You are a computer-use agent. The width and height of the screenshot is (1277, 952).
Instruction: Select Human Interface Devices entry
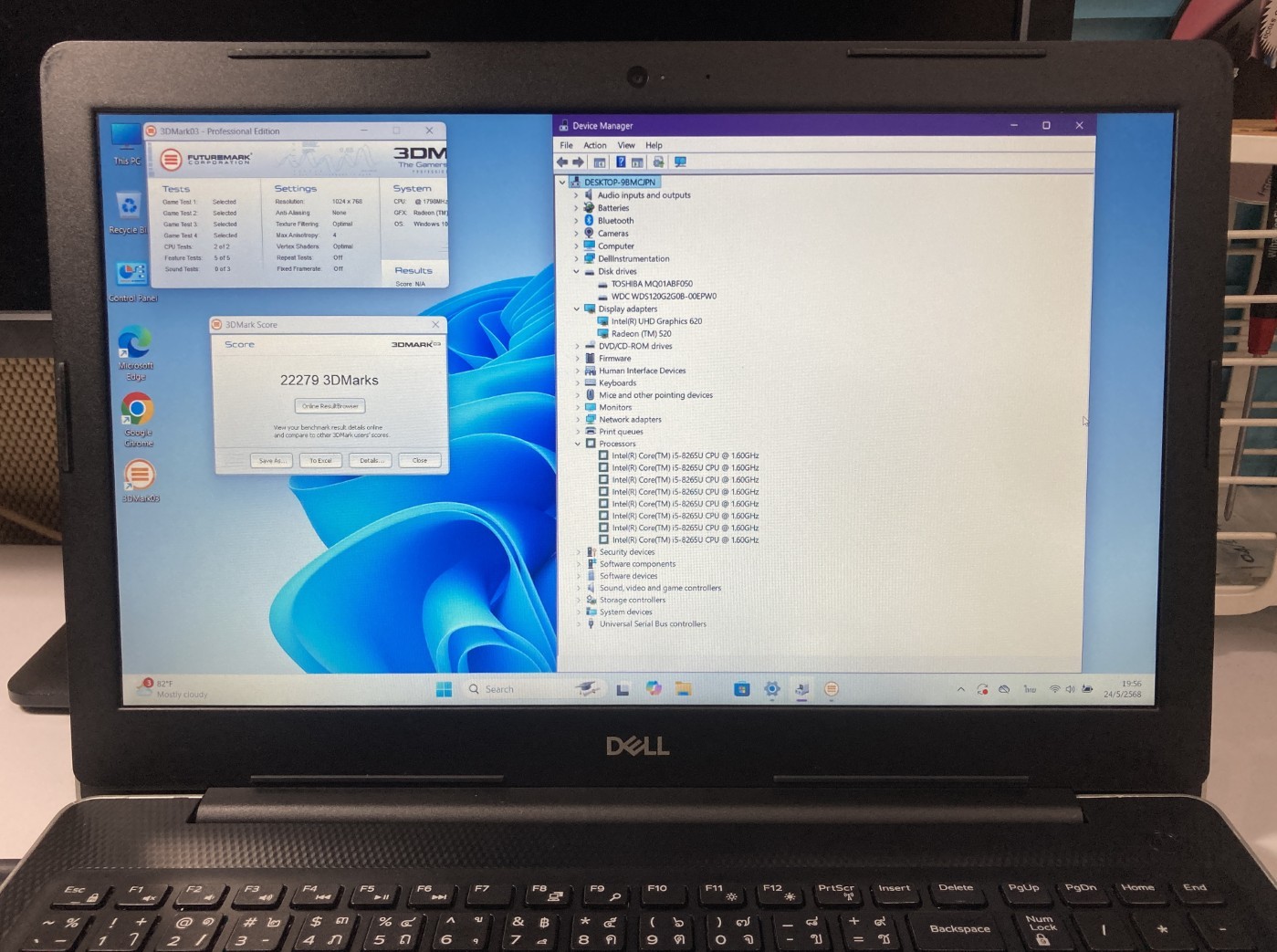(x=643, y=371)
